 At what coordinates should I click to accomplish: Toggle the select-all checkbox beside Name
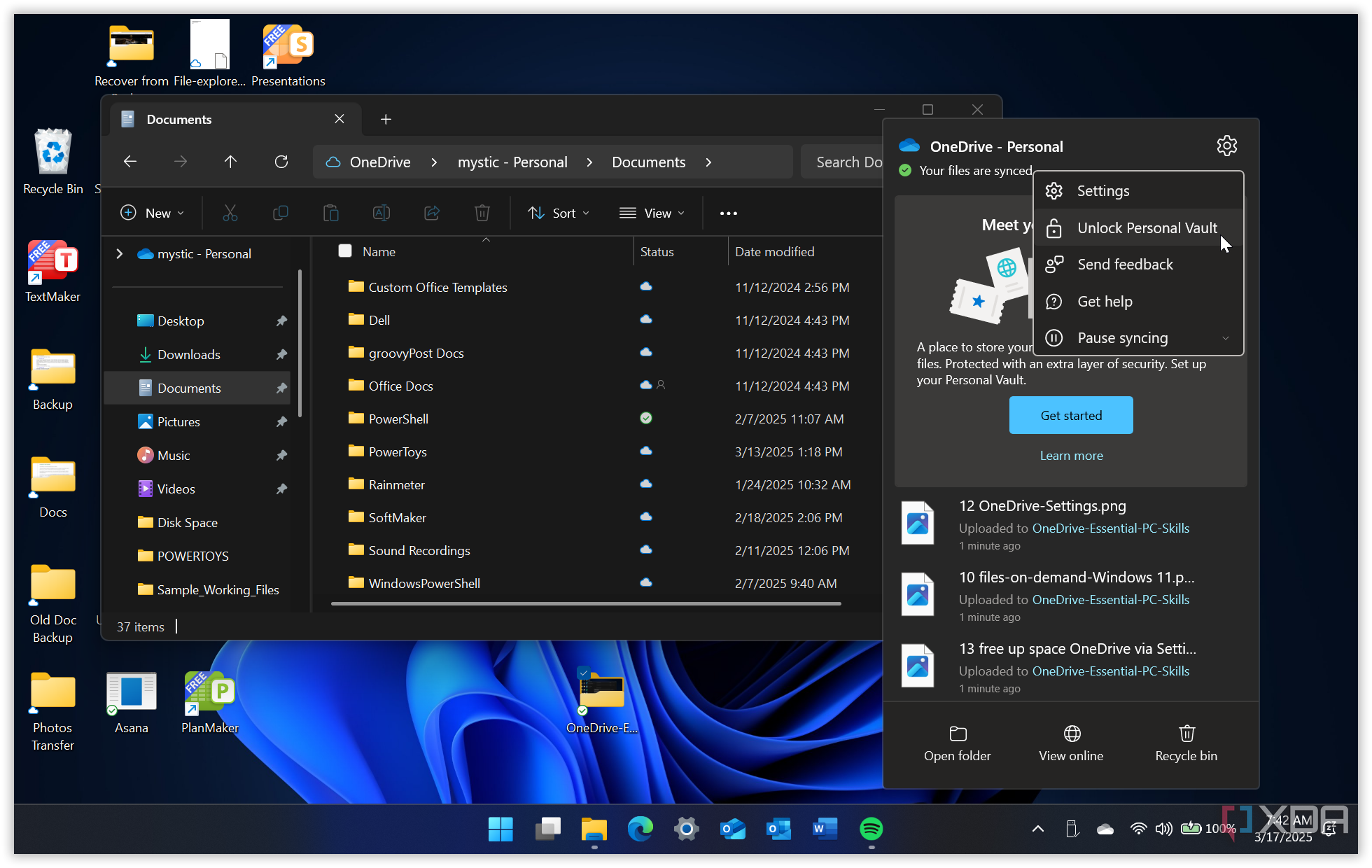click(x=345, y=251)
